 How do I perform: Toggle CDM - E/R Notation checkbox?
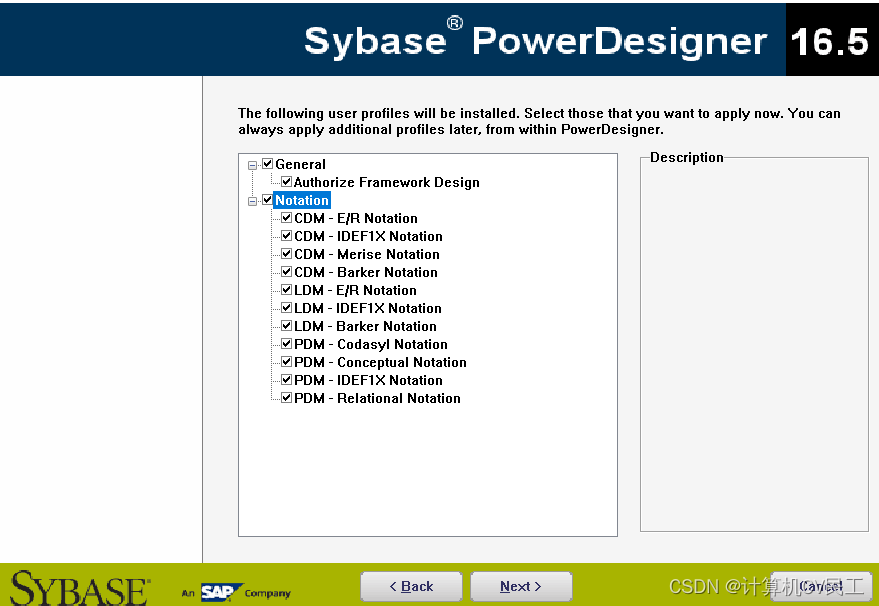(286, 218)
